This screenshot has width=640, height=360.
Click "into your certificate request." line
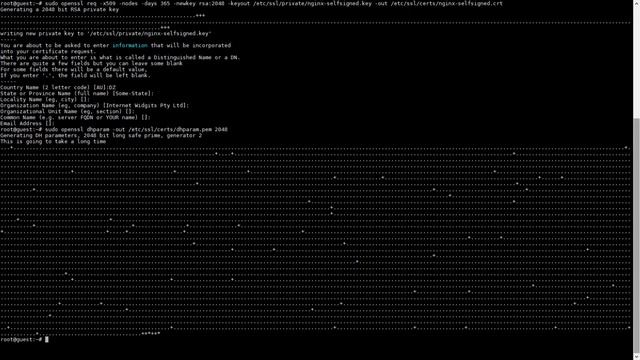click(48, 51)
